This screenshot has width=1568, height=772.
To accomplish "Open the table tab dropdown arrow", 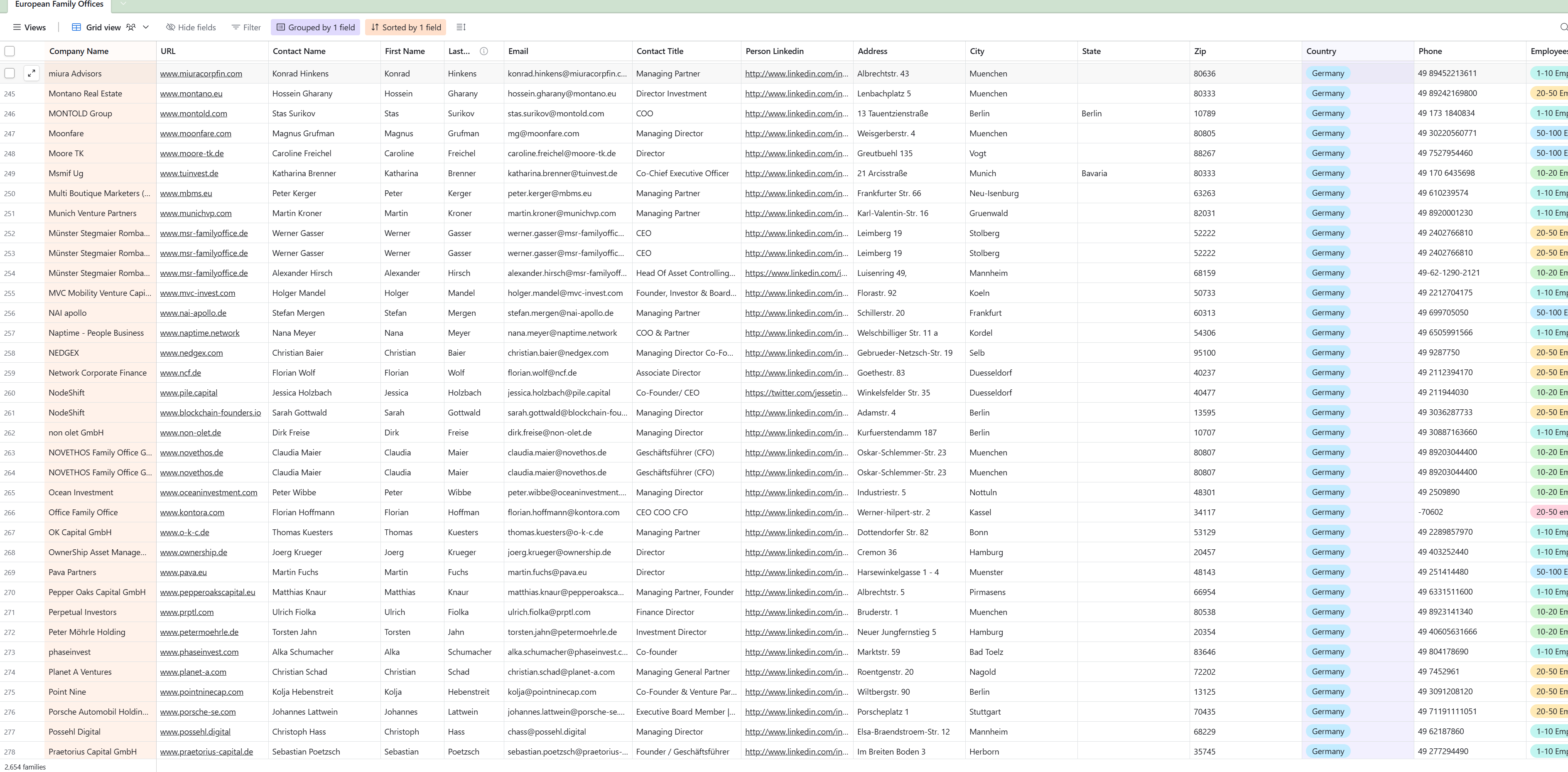I will (x=123, y=4).
